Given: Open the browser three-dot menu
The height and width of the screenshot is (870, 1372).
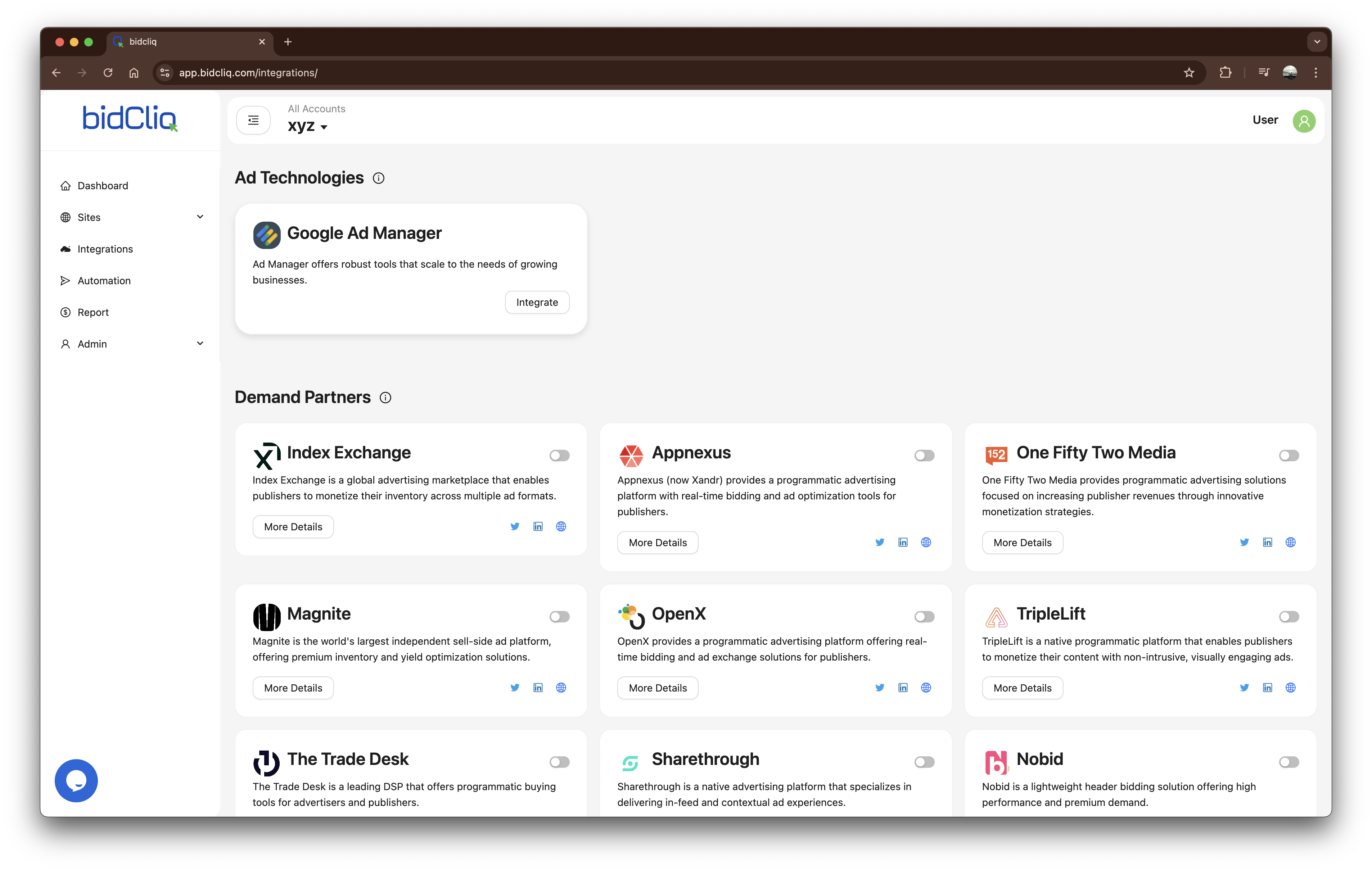Looking at the screenshot, I should tap(1315, 73).
